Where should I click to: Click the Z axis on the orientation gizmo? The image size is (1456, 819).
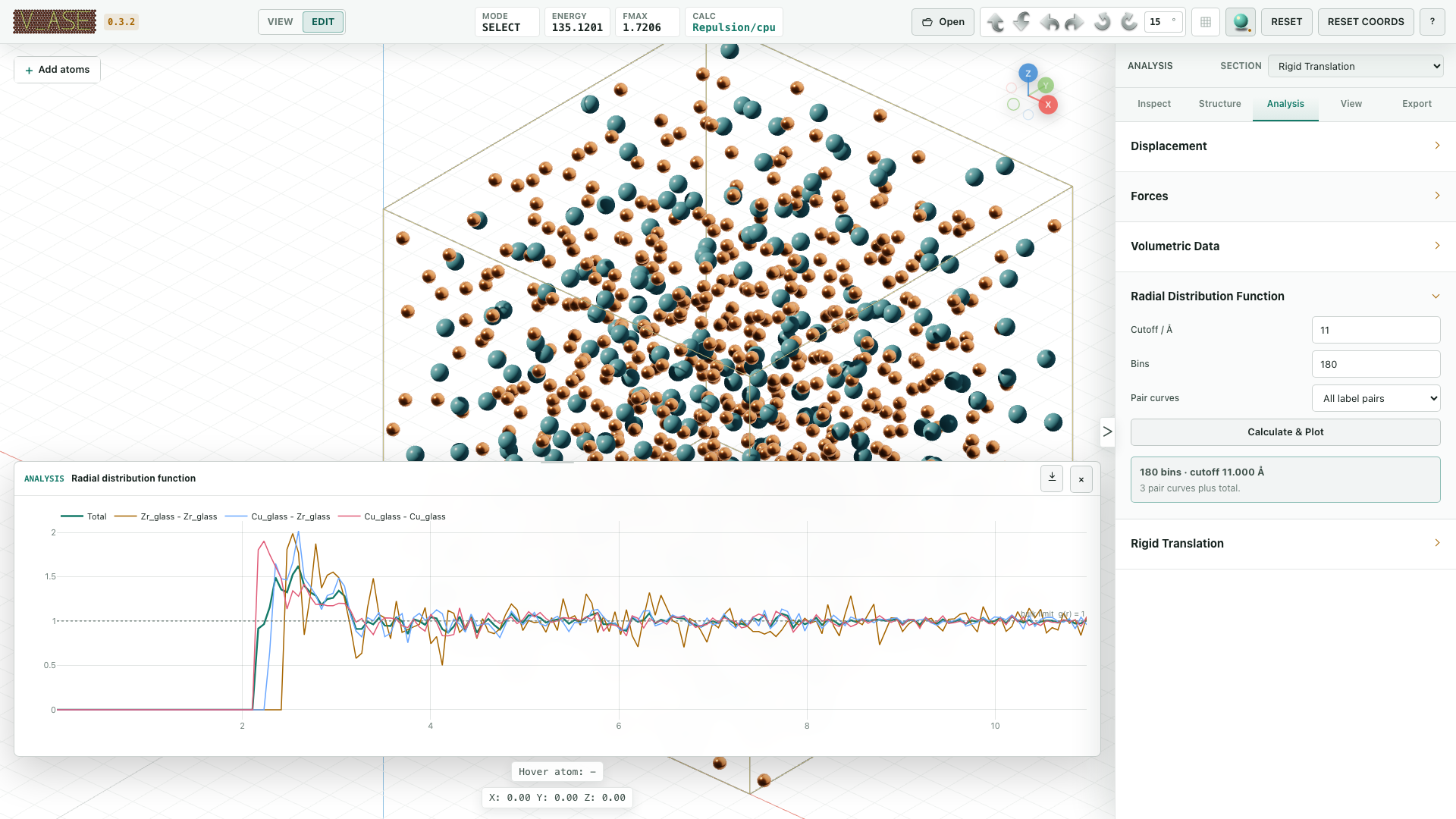tap(1028, 73)
